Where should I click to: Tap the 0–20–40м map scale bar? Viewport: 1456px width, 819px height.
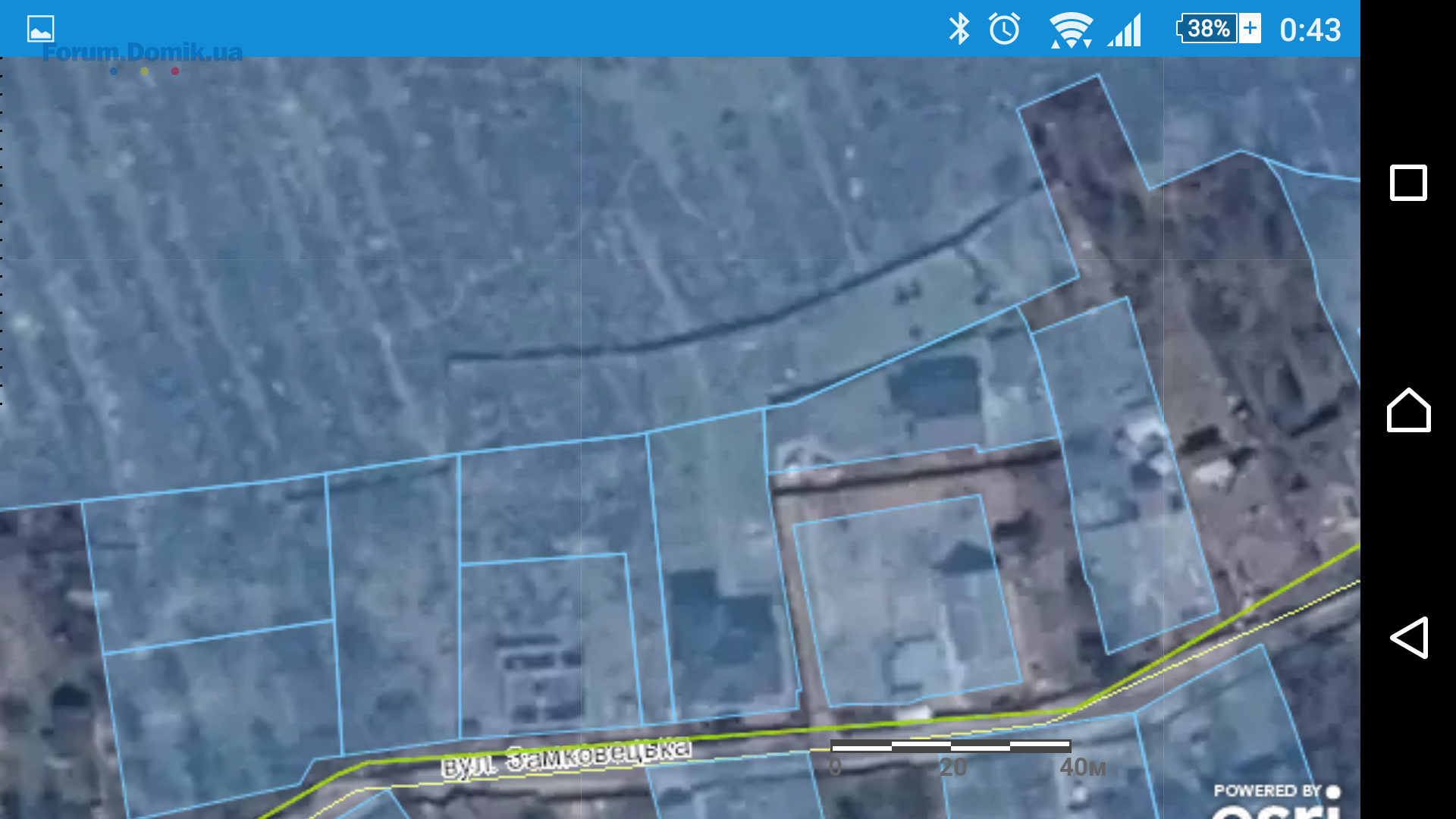point(950,746)
